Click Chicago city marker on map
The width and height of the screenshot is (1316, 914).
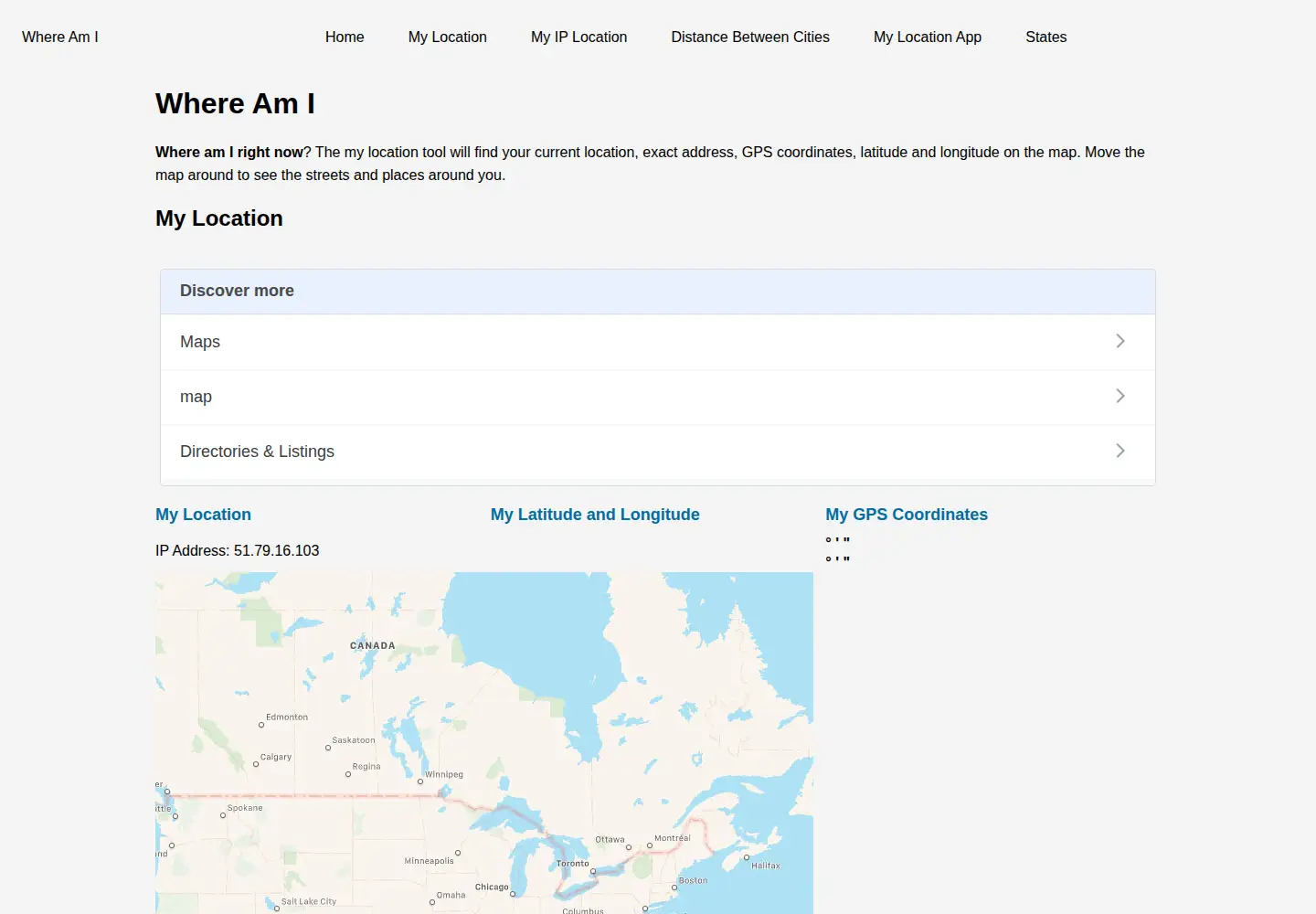click(513, 894)
